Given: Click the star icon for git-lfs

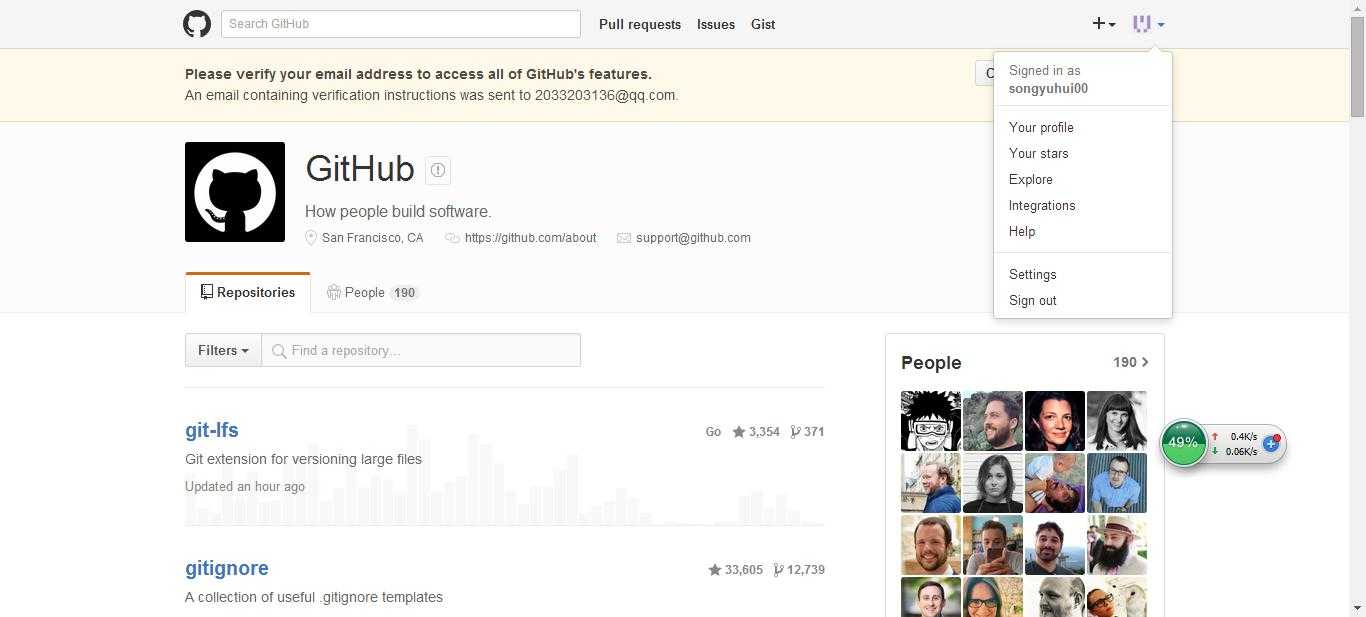Looking at the screenshot, I should click(739, 432).
